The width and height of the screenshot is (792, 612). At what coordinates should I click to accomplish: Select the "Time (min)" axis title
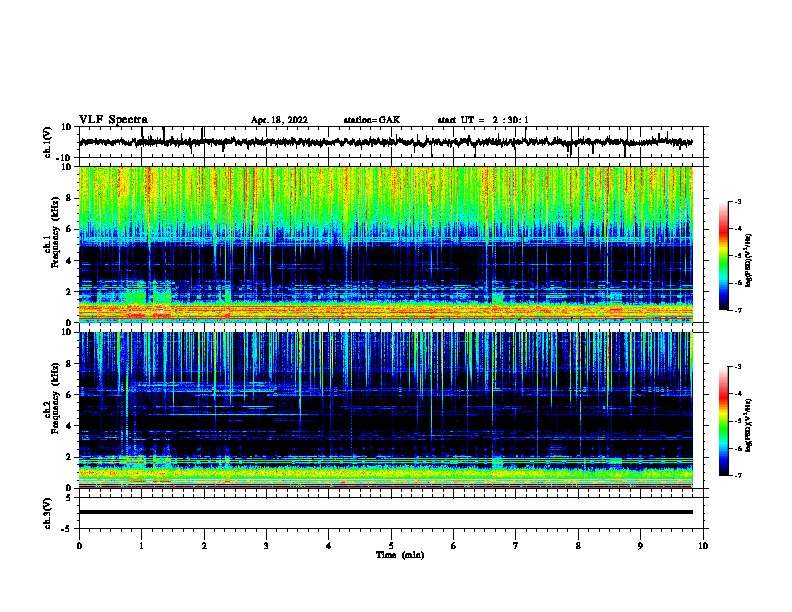point(400,555)
